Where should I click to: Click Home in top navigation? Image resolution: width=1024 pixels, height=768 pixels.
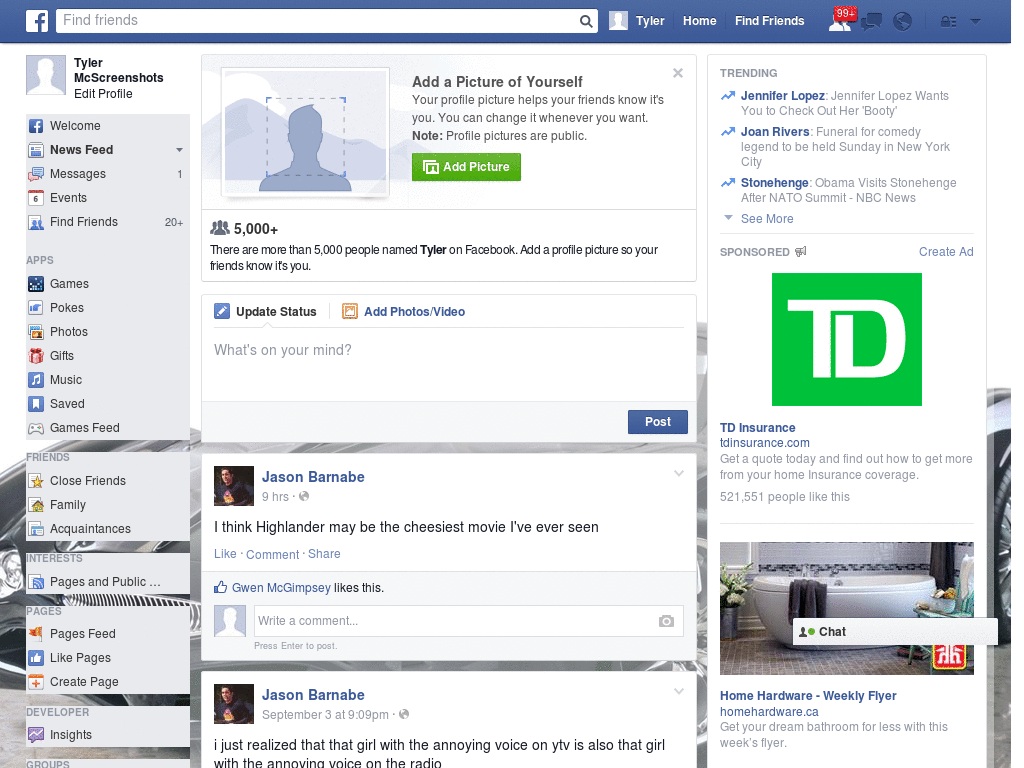[x=699, y=21]
